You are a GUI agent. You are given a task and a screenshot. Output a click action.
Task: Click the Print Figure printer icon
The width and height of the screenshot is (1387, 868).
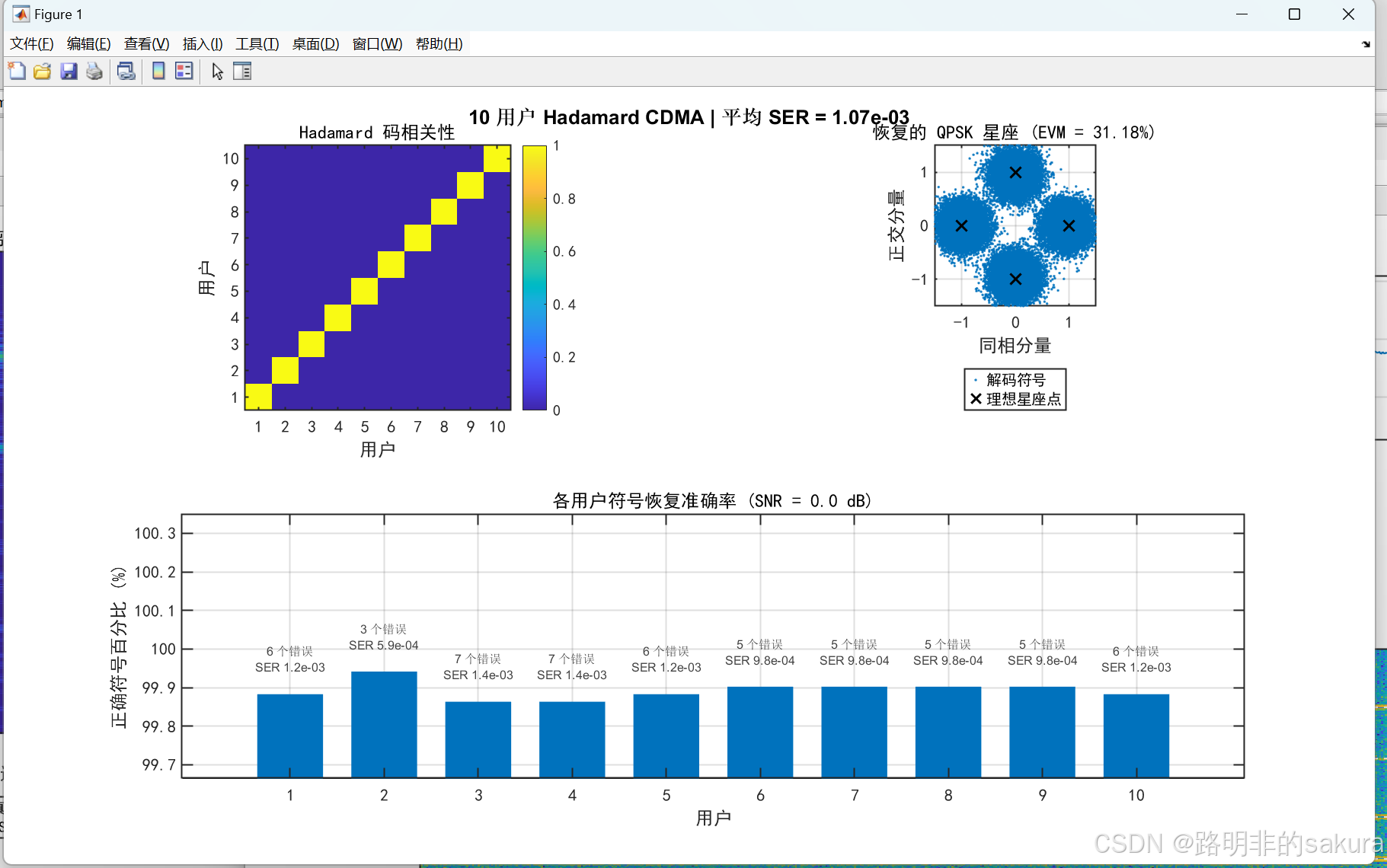click(x=94, y=72)
